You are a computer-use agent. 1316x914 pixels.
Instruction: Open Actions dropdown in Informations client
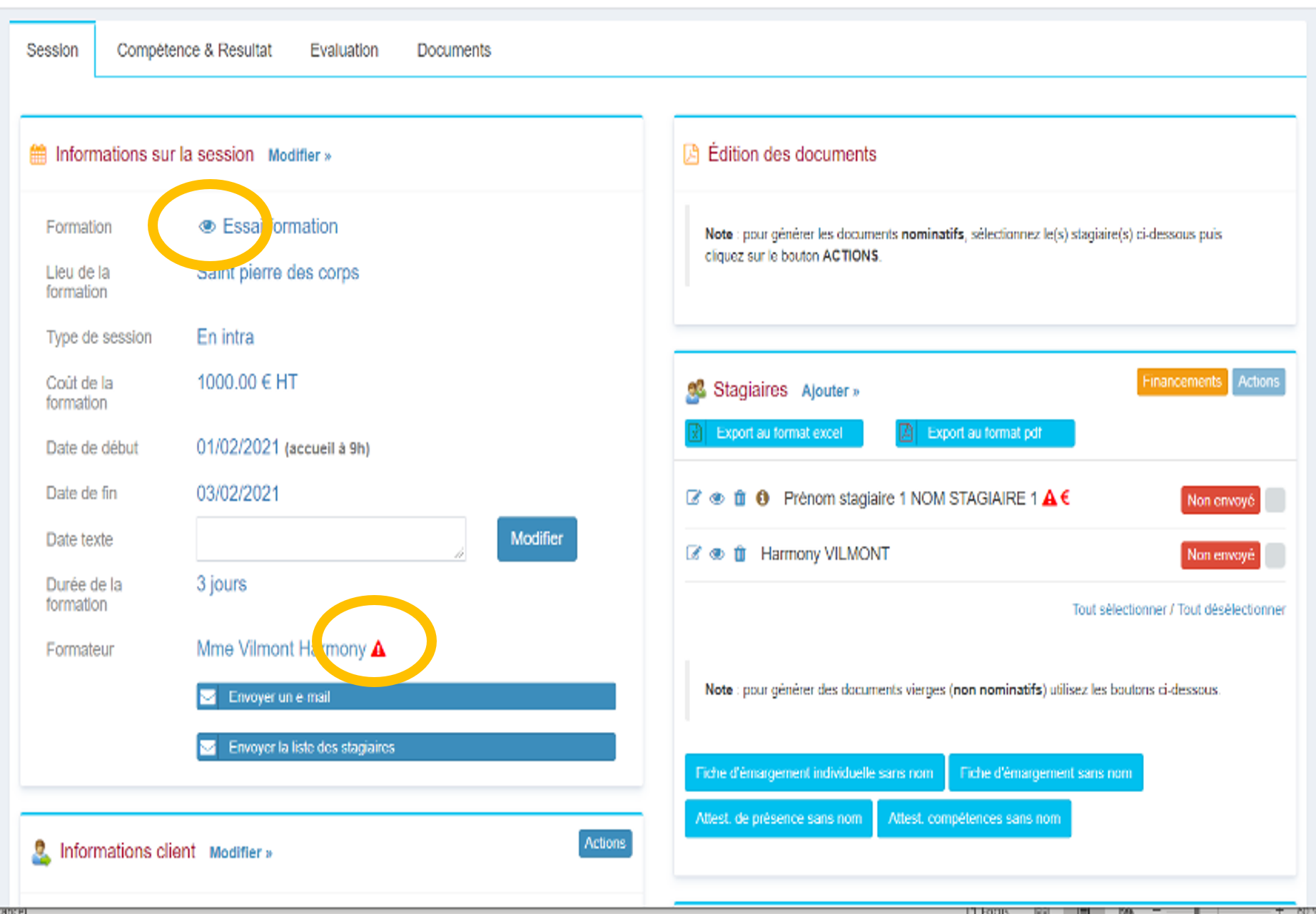tap(604, 843)
